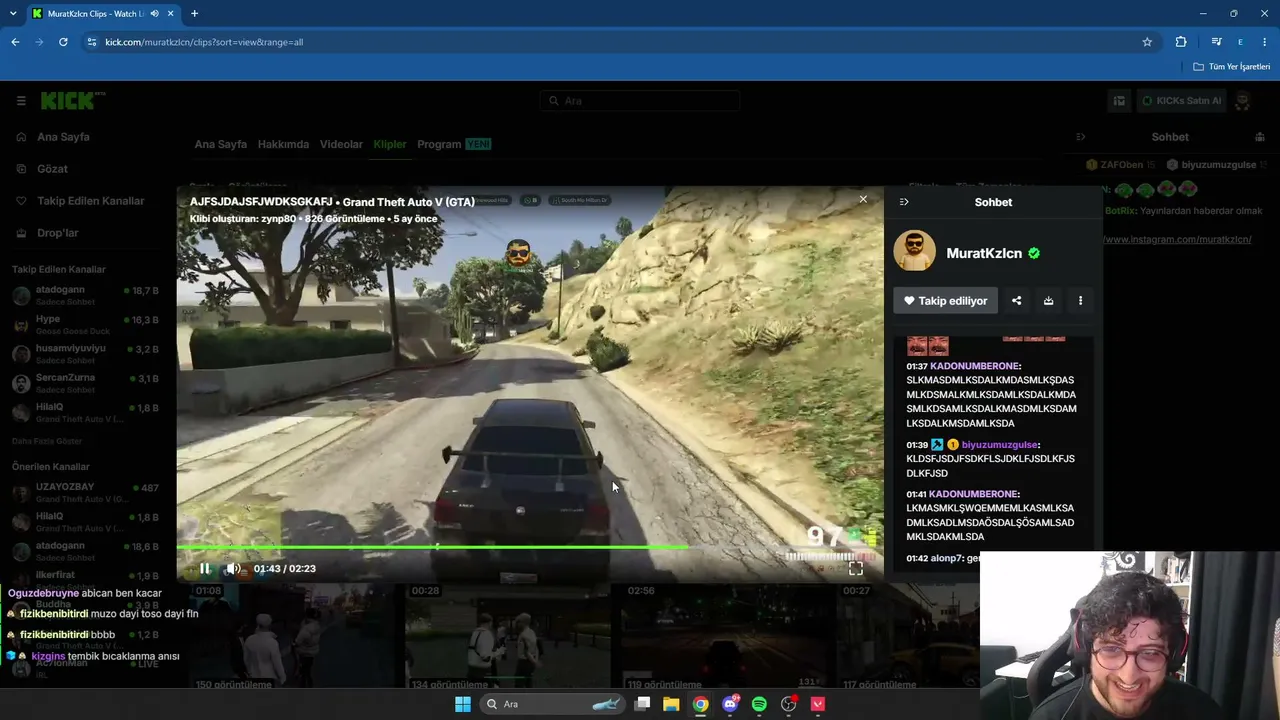Collapse the clip Sohbet chat panel

pyautogui.click(x=904, y=202)
